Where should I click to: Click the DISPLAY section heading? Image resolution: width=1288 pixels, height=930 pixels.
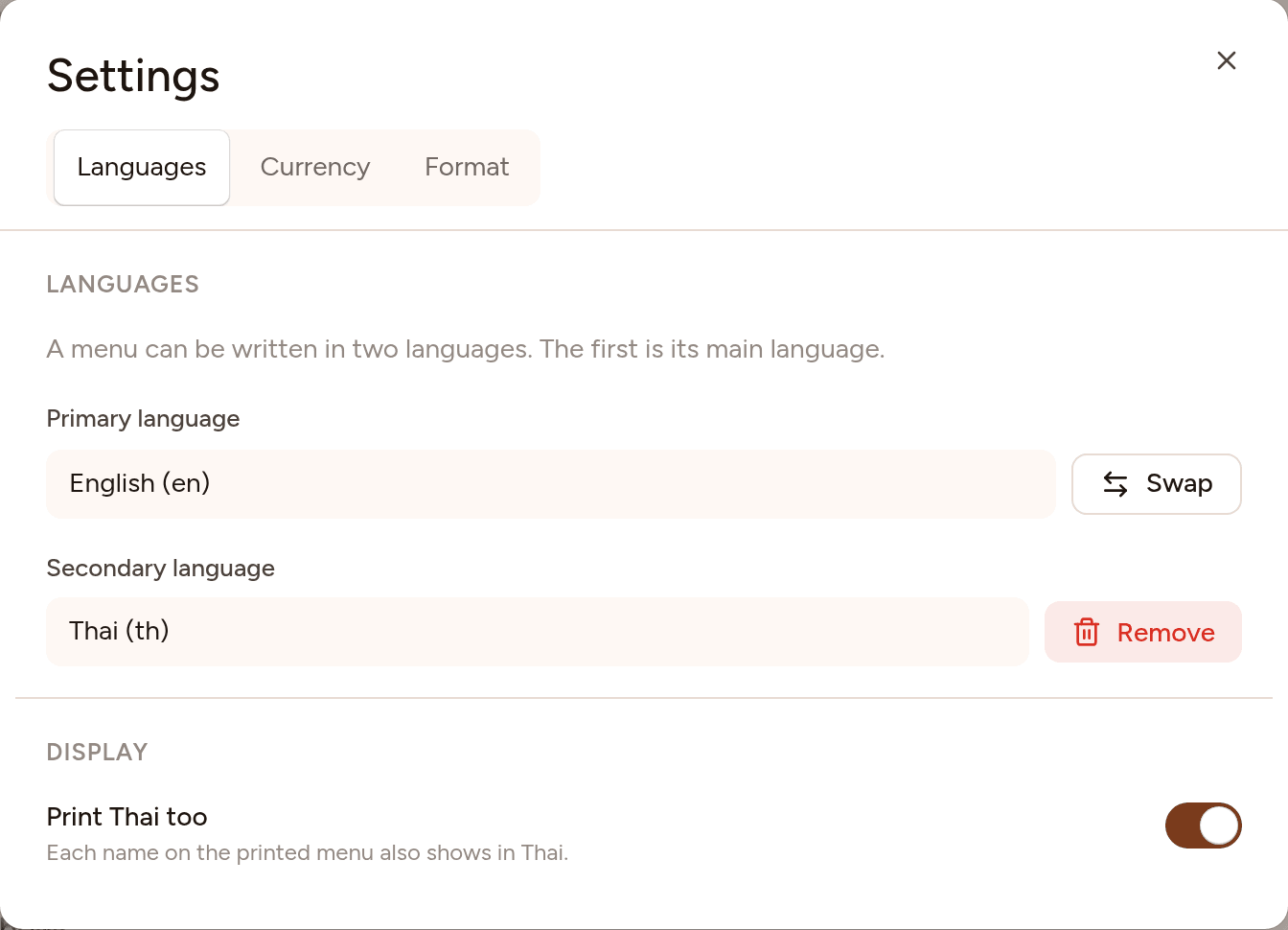coord(97,752)
